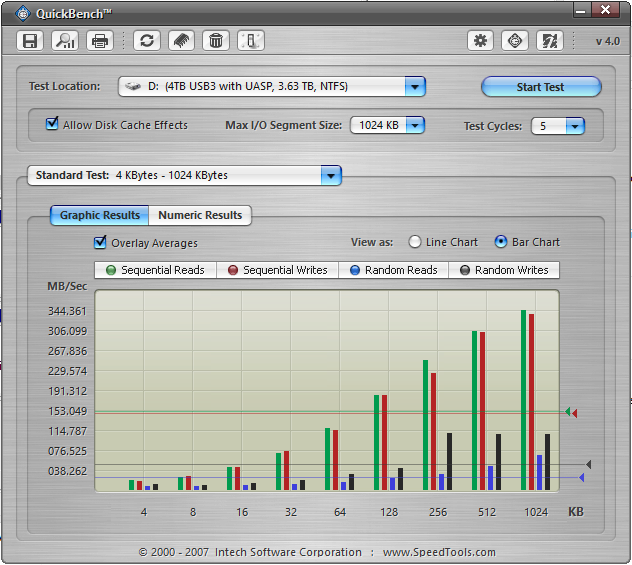
Task: Toggle Allow Disk Cache Effects checkbox
Action: [x=52, y=125]
